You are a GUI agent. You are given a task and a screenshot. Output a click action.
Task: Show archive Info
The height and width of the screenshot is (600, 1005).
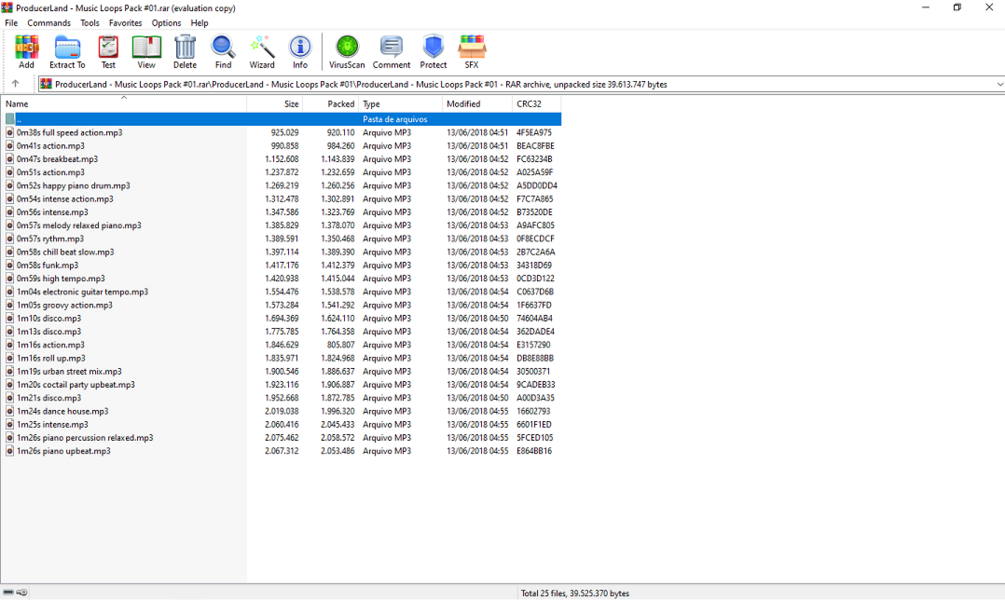tap(300, 51)
